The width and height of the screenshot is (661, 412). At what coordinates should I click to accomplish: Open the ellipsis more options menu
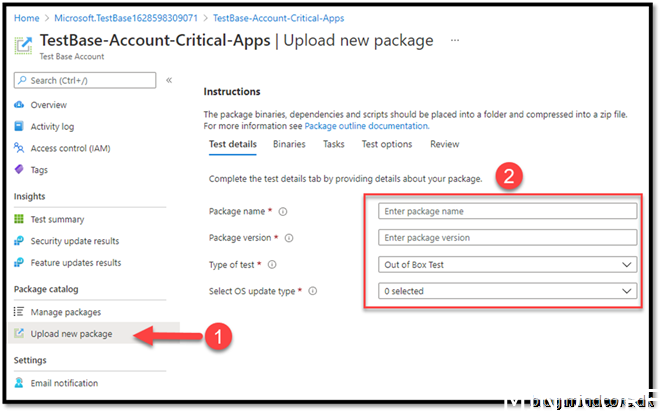click(455, 40)
